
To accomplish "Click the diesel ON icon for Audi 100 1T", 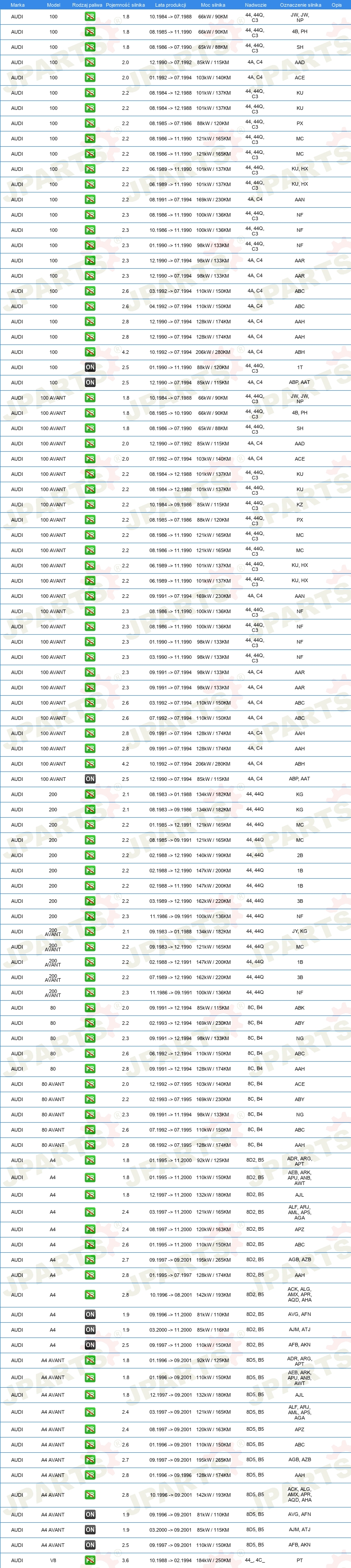I will click(x=90, y=367).
